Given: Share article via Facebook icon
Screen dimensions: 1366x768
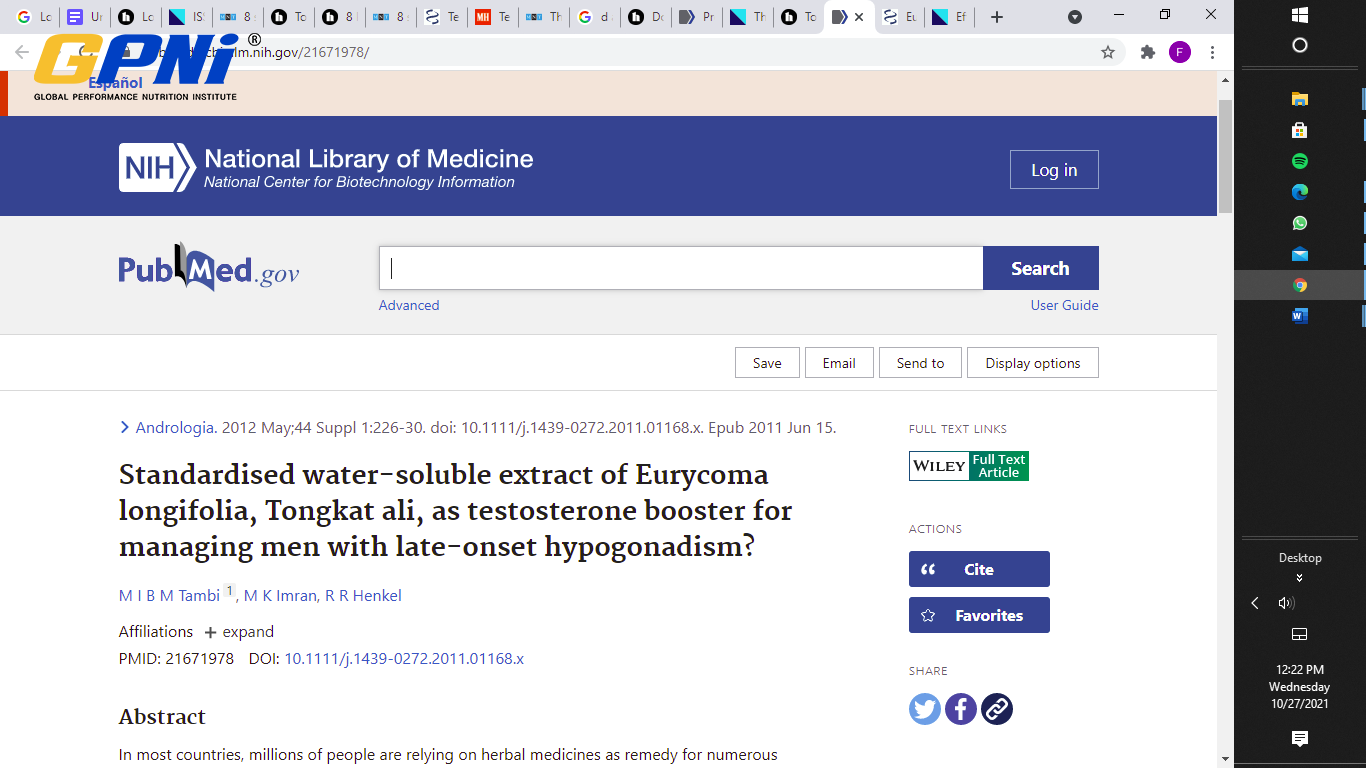Looking at the screenshot, I should point(961,709).
